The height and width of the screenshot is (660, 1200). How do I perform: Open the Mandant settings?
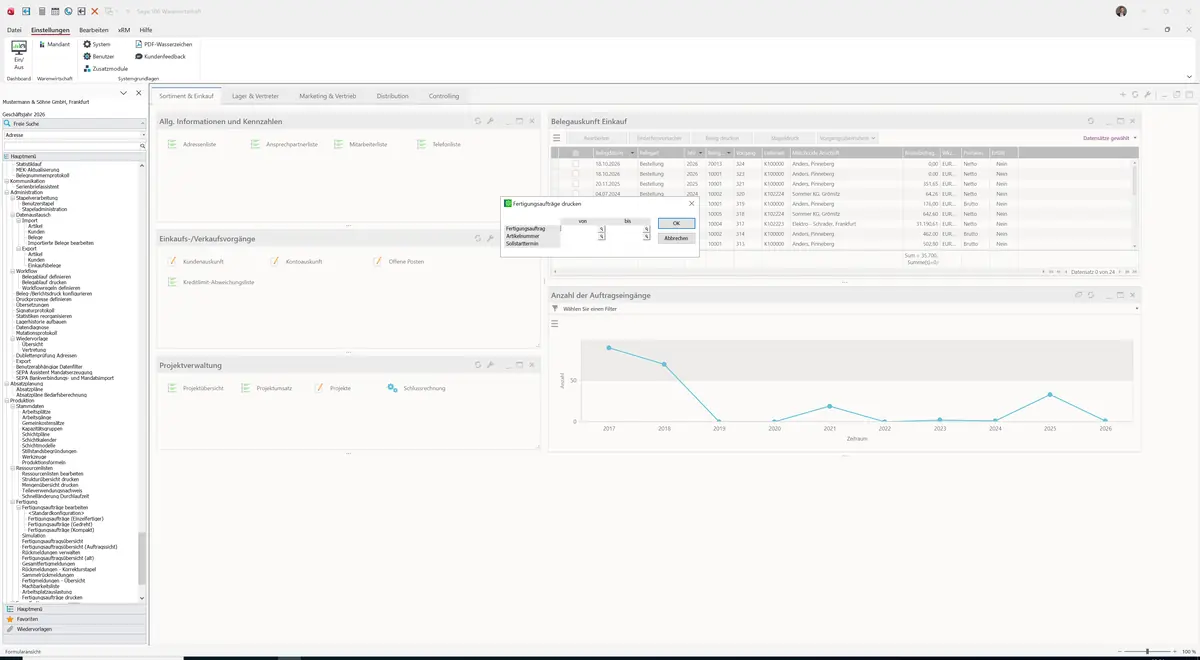pyautogui.click(x=54, y=44)
